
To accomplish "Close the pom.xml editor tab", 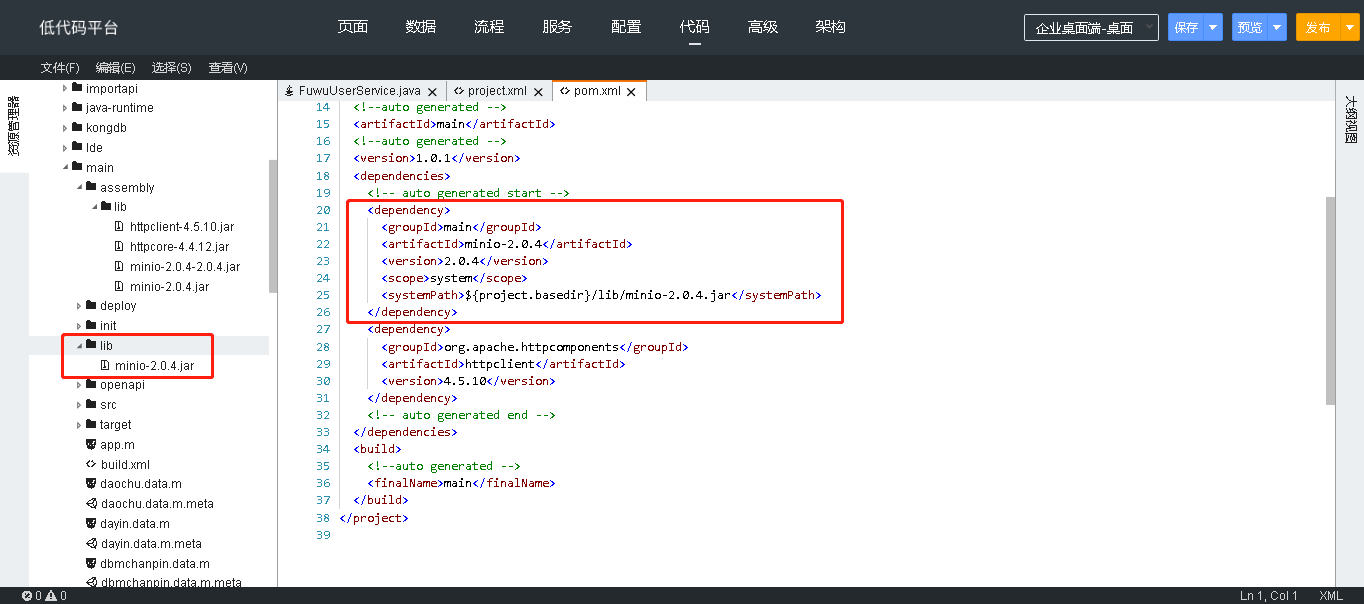I will (x=632, y=92).
